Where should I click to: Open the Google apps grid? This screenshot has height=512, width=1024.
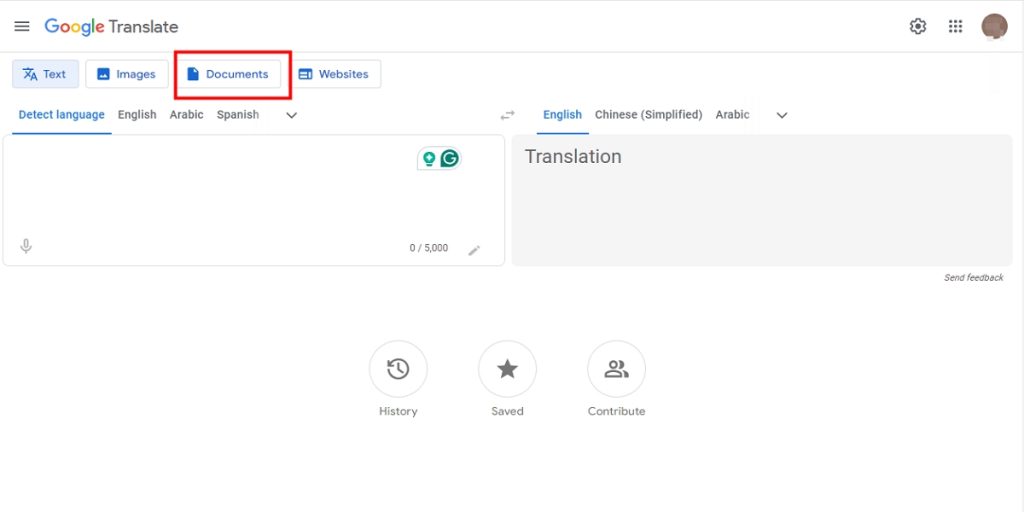pyautogui.click(x=956, y=26)
